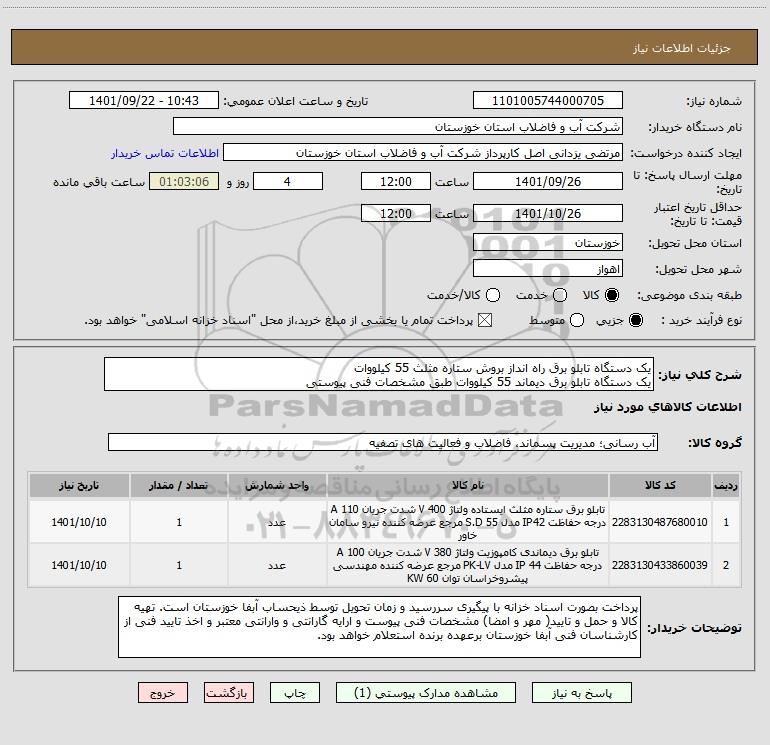Viewport: 770px width, 745px height.
Task: Click the response deadline time 12:00 field
Action: (396, 181)
